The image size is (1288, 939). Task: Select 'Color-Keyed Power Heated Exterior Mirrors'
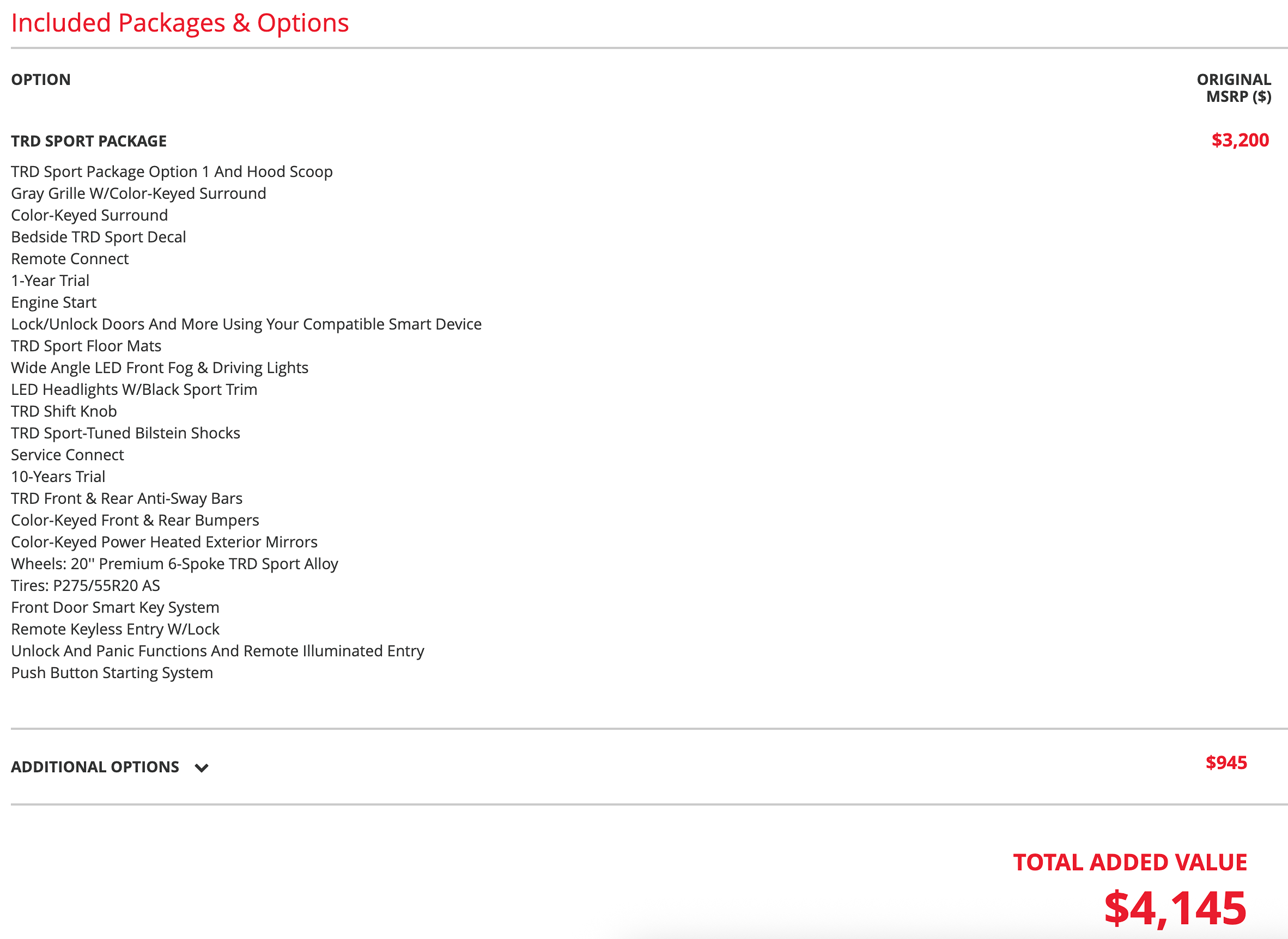(165, 542)
